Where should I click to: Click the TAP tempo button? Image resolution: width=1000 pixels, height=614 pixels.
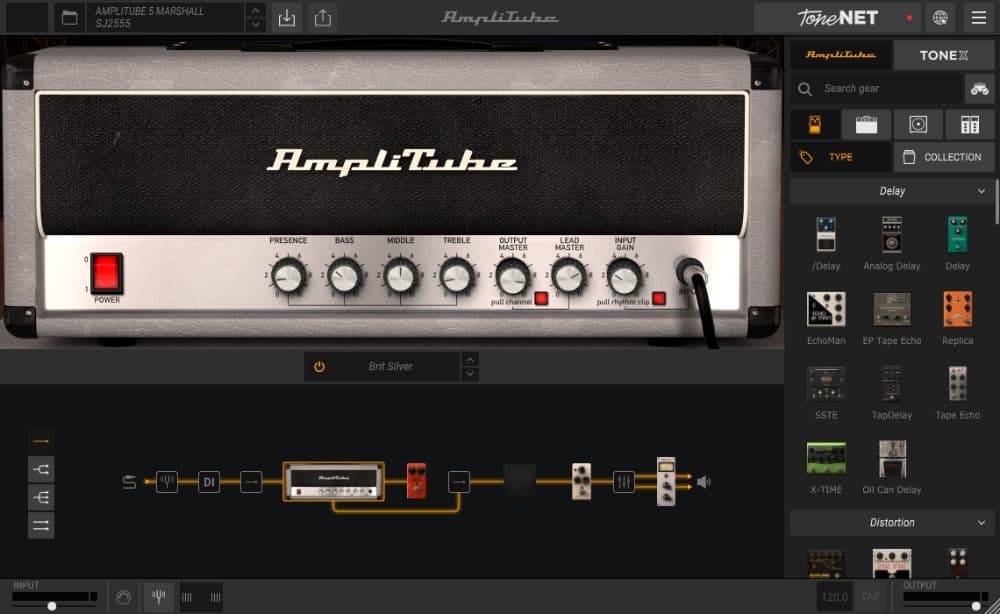point(871,597)
